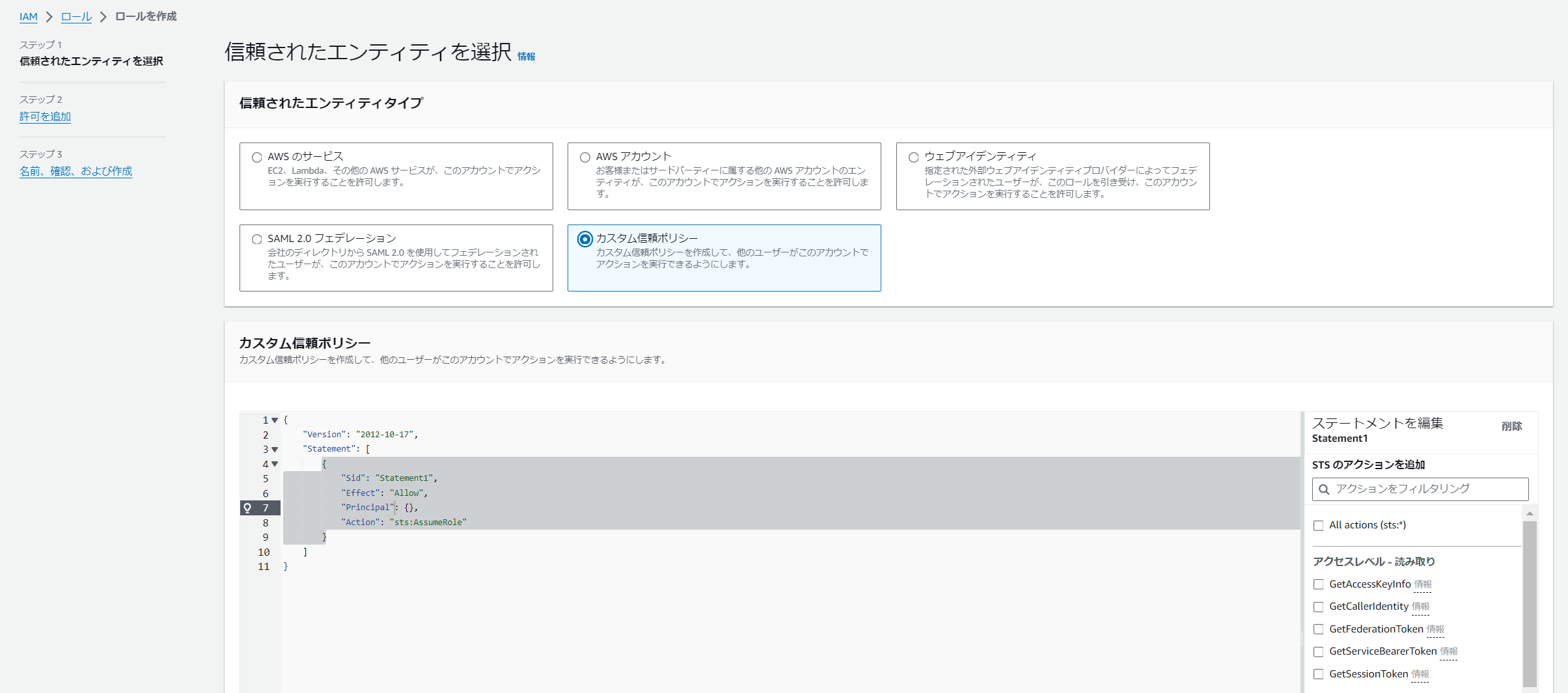Click the "Sid": "Statement1" line
This screenshot has width=1568, height=693.
pyautogui.click(x=389, y=478)
